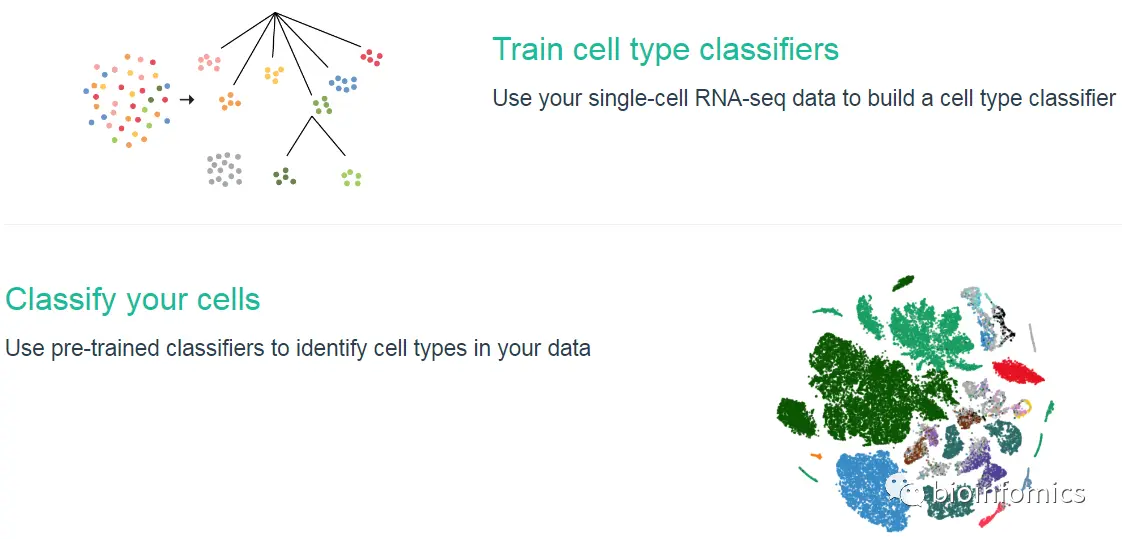Click the gray cell cluster in diagram
This screenshot has height=539, width=1122.
pyautogui.click(x=224, y=170)
